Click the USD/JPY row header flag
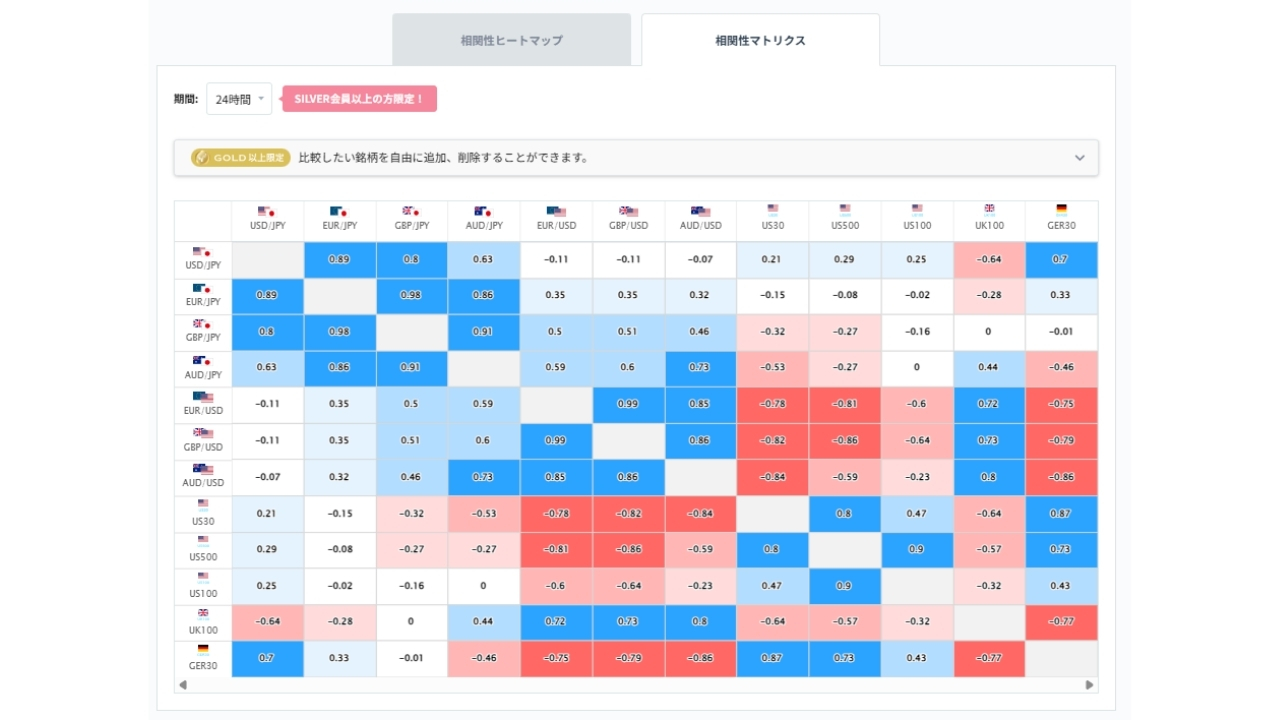This screenshot has width=1280, height=720. 202,252
